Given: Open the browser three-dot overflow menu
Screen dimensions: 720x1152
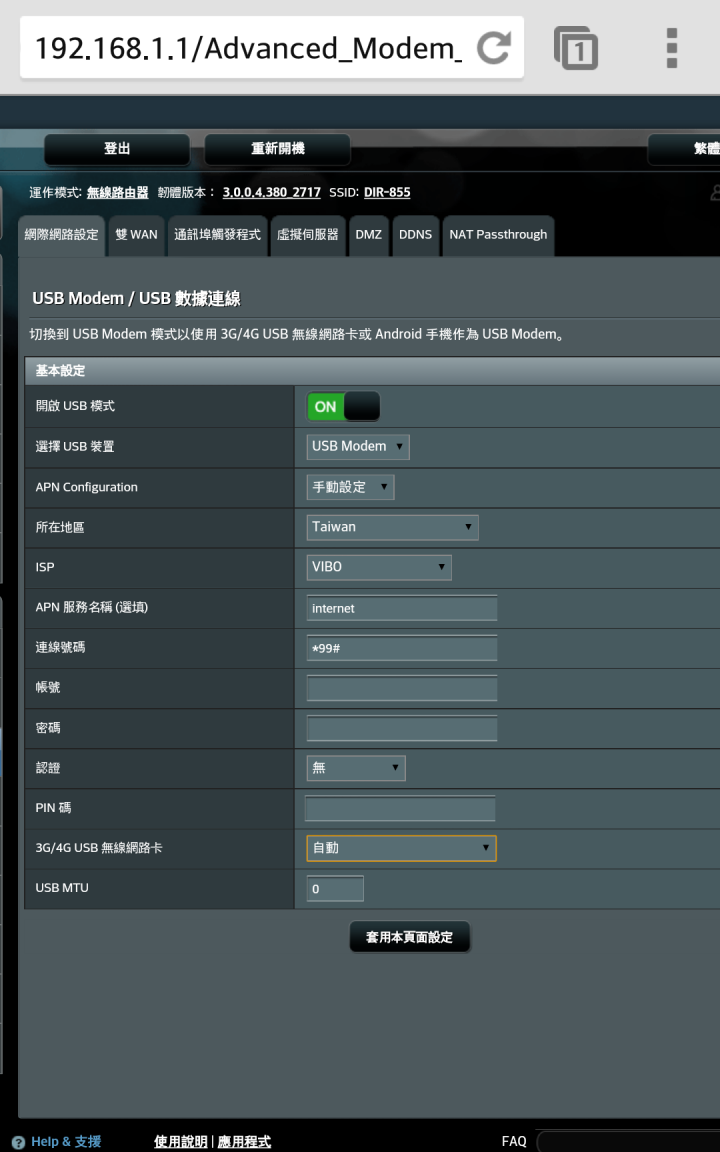Looking at the screenshot, I should (x=672, y=48).
